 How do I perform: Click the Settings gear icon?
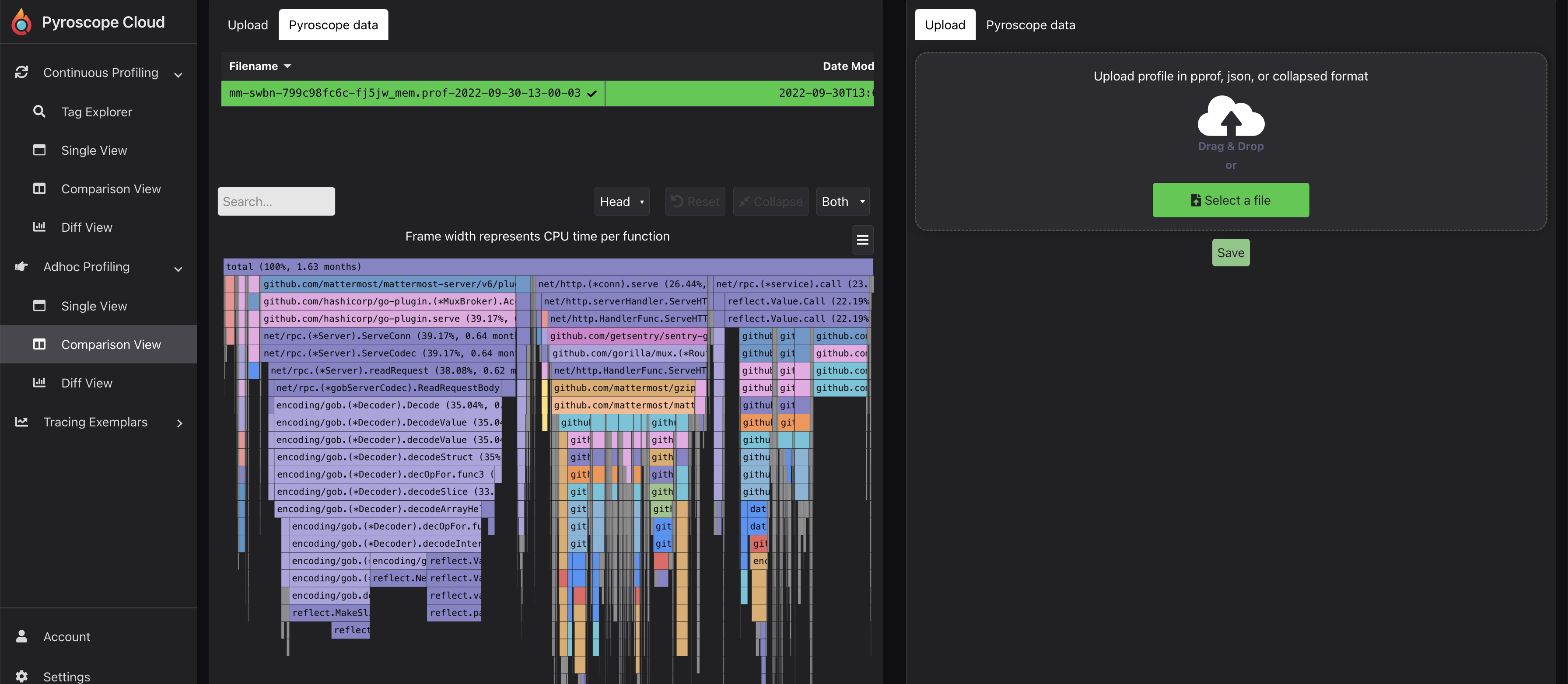tap(22, 676)
